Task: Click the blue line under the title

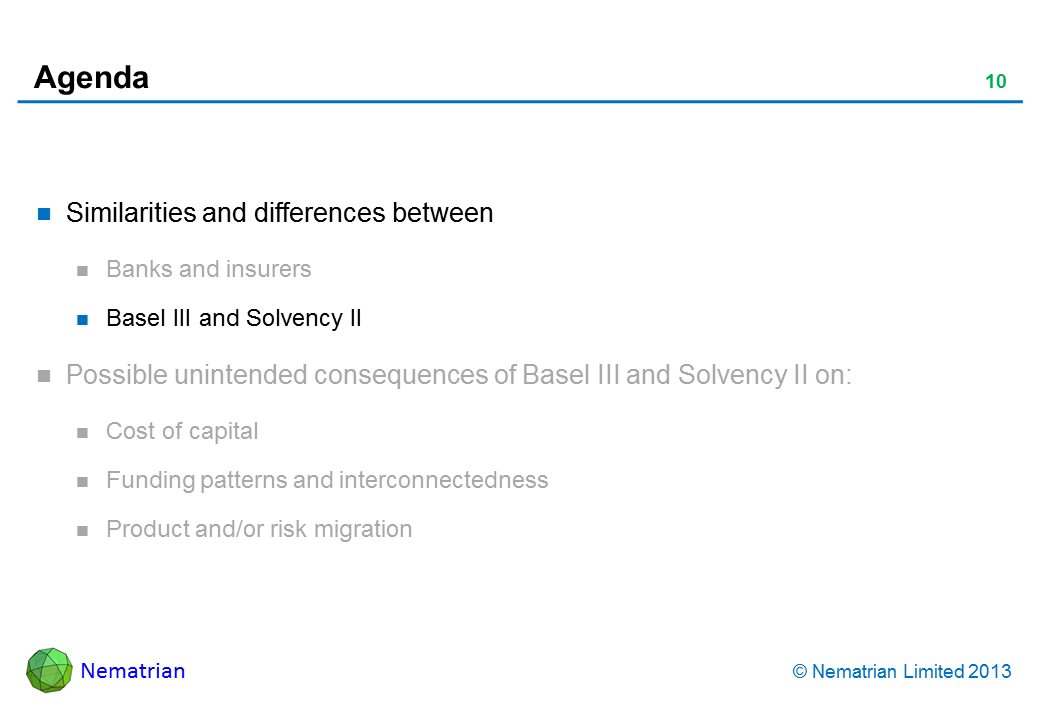Action: click(x=520, y=102)
